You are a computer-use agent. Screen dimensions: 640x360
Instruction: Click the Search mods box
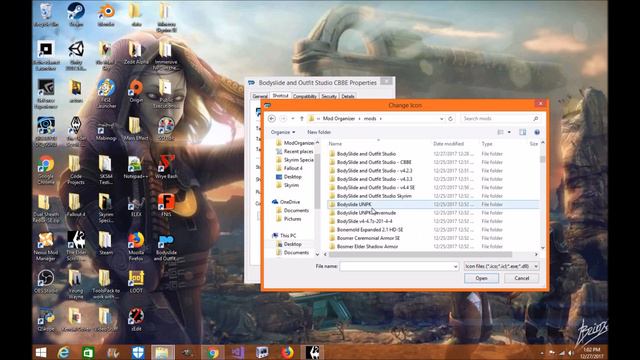pos(500,119)
